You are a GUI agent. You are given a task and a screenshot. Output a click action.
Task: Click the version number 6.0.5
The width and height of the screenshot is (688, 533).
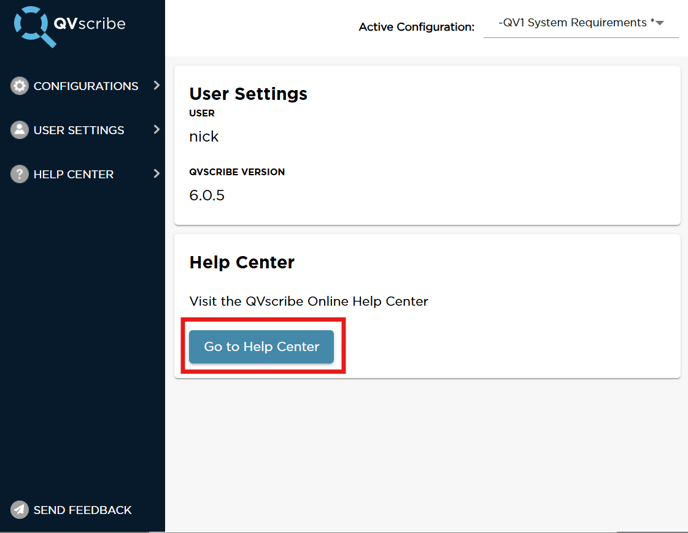[207, 195]
